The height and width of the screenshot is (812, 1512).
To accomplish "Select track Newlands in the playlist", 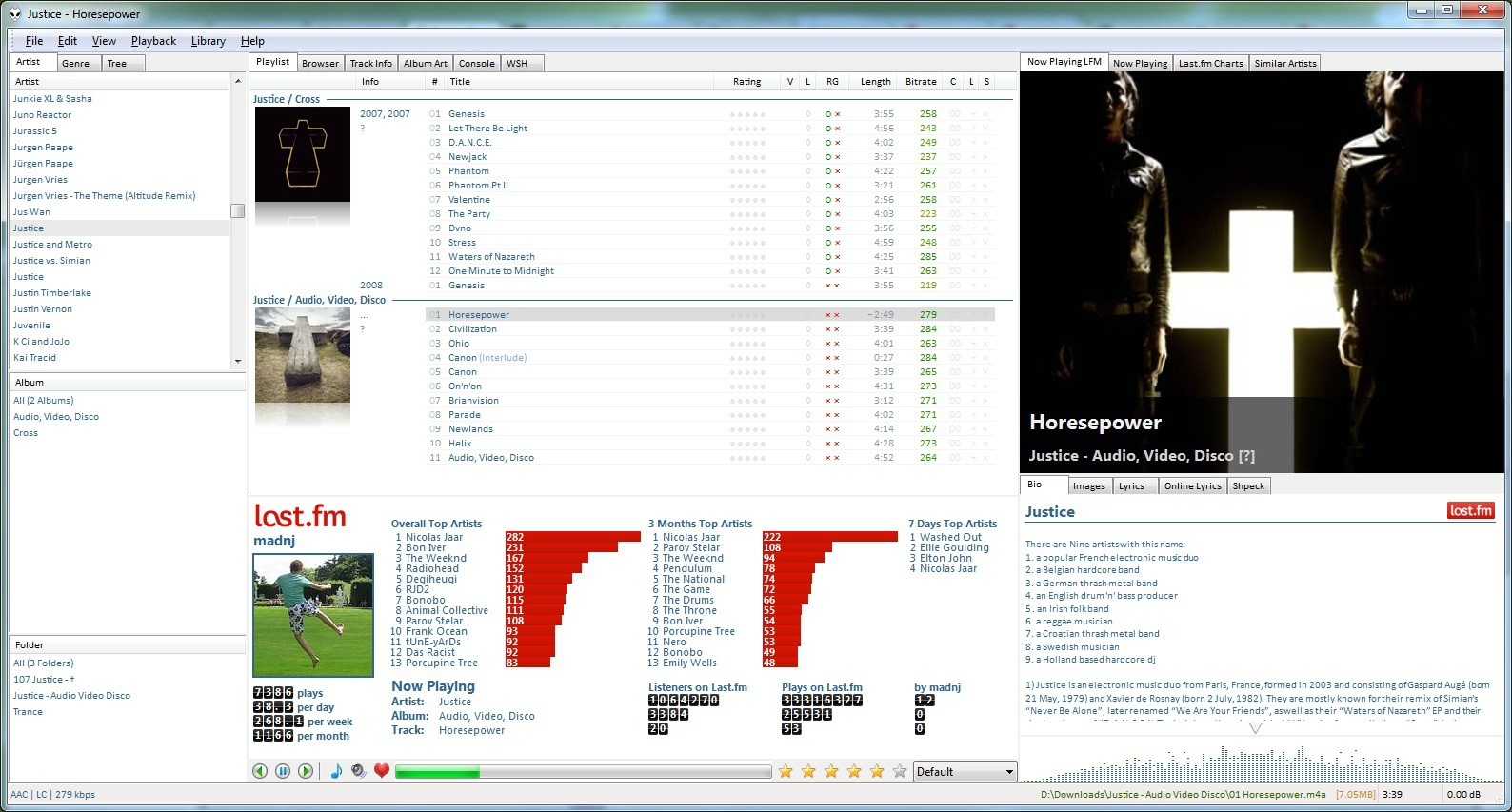I will 470,429.
